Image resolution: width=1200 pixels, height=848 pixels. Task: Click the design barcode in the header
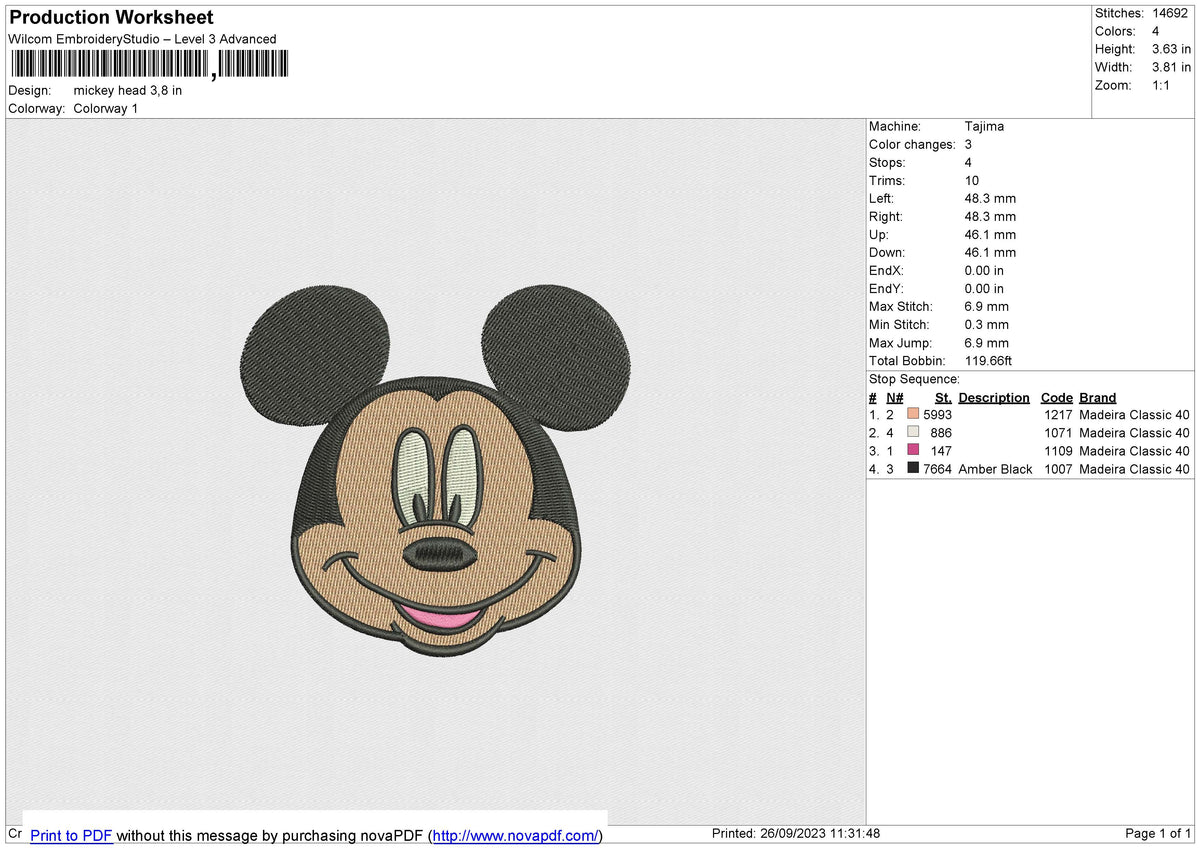pos(149,64)
